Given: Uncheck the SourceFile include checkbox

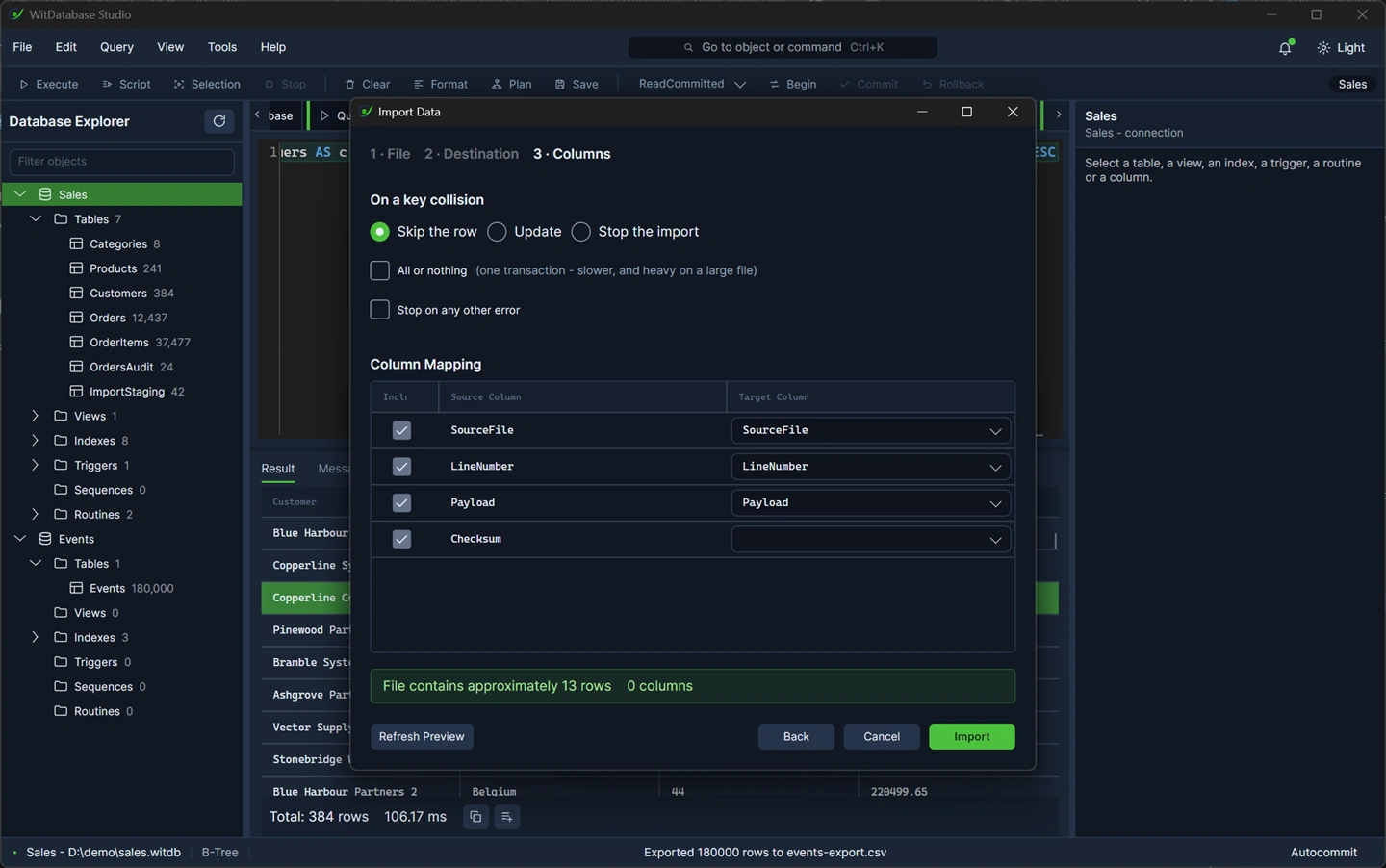Looking at the screenshot, I should [401, 430].
